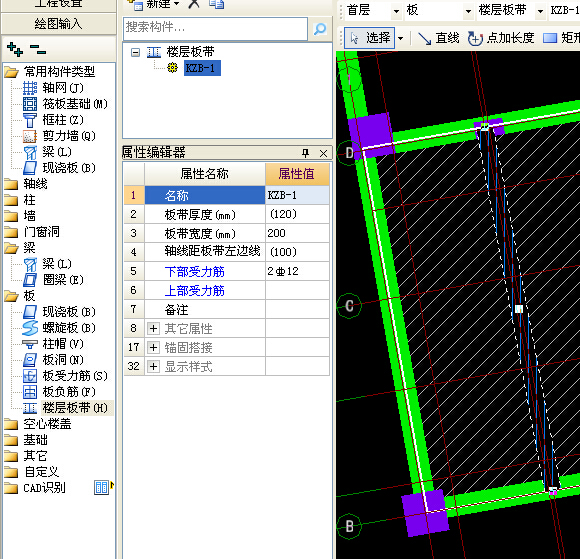Open the 楼层板带 type dropdown
Image resolution: width=580 pixels, height=559 pixels.
540,11
